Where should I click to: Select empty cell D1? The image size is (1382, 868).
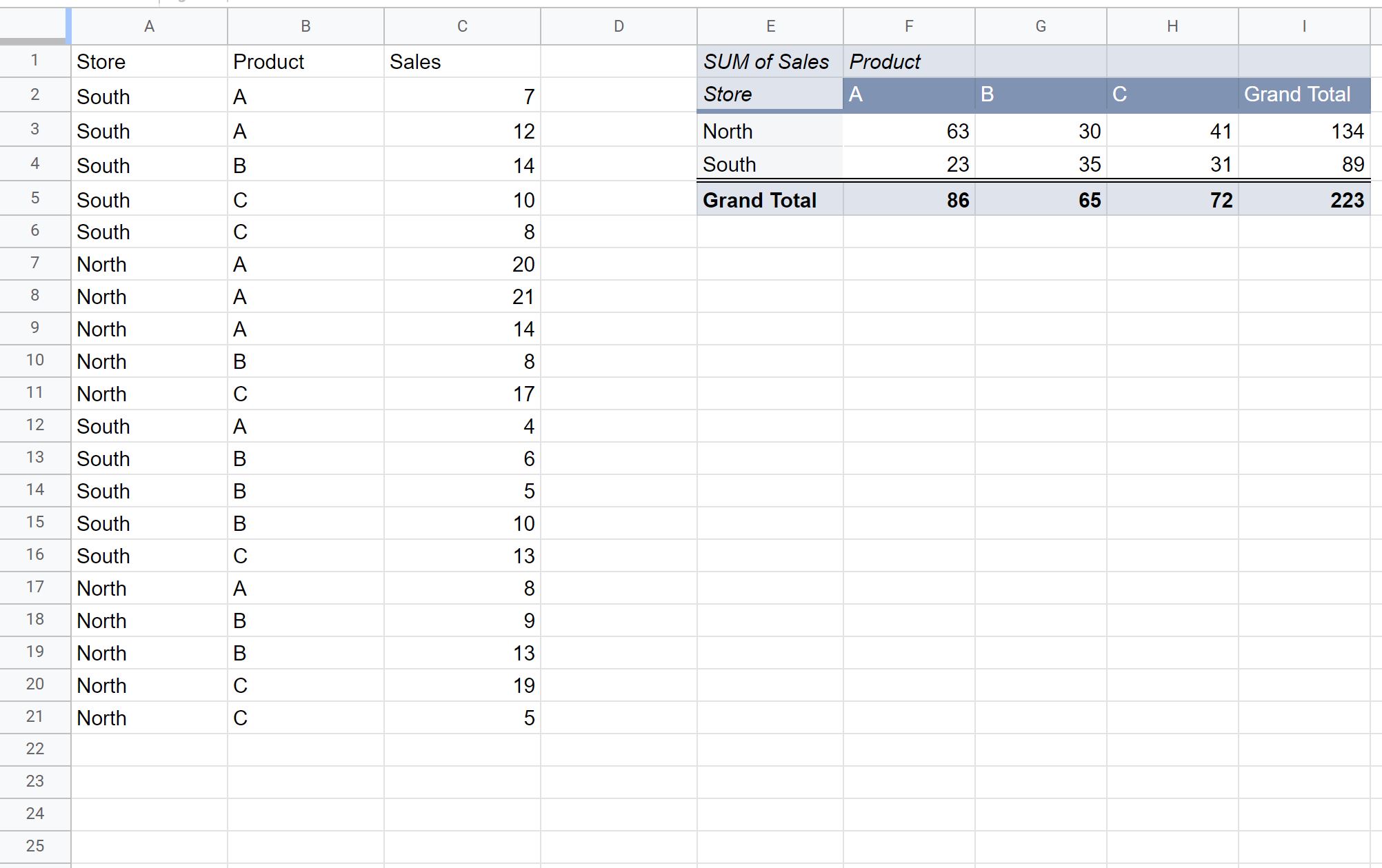(x=619, y=61)
